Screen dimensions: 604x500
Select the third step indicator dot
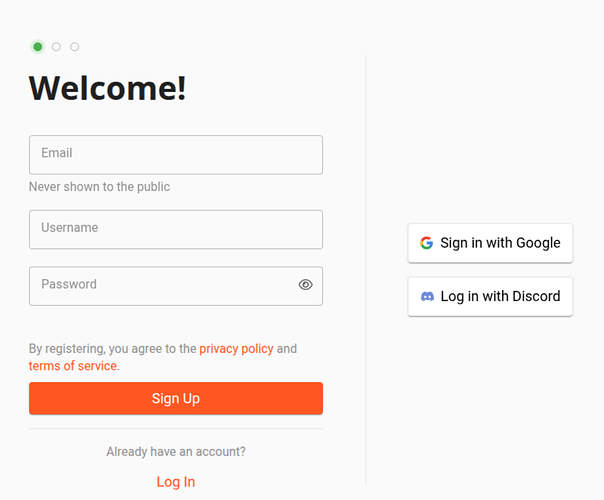pos(75,47)
